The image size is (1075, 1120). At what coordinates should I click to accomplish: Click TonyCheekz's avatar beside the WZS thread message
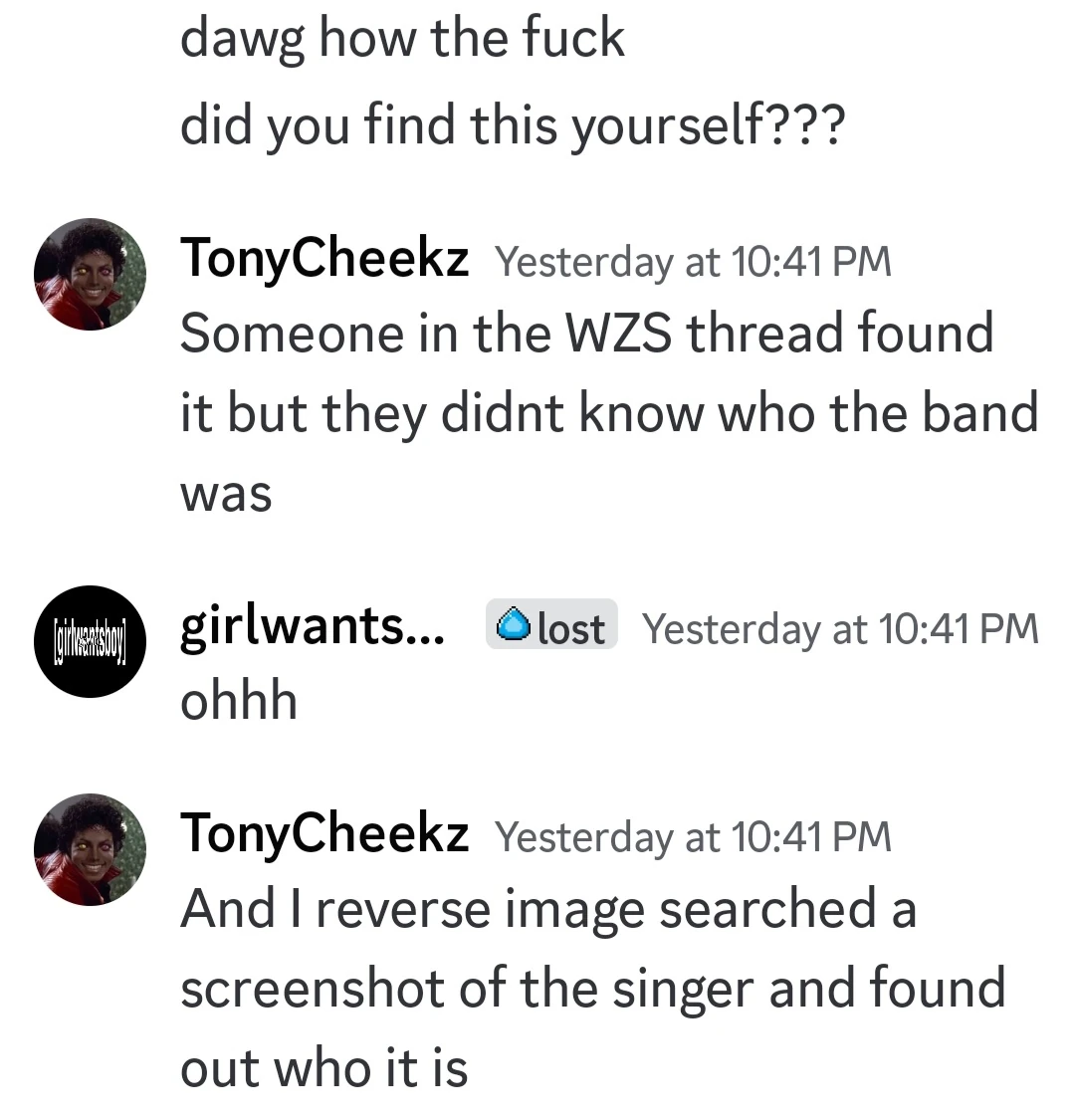coord(90,274)
